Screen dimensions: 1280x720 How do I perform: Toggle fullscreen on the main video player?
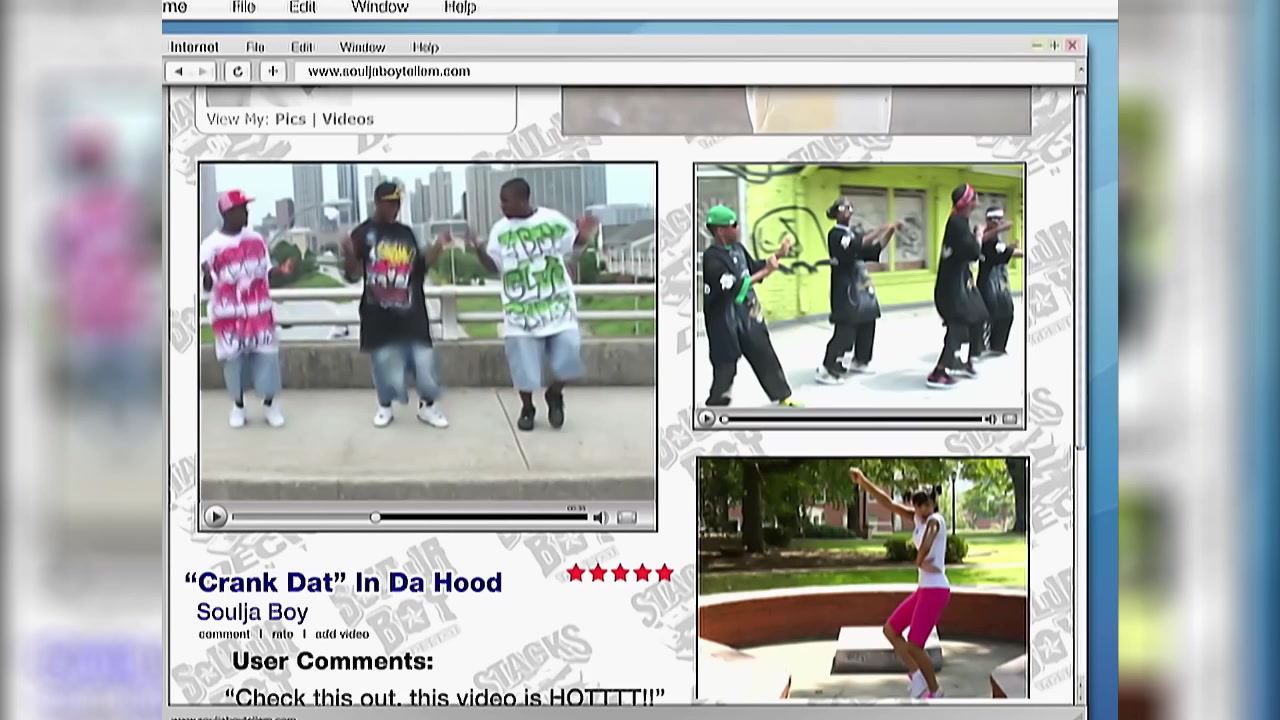[627, 517]
